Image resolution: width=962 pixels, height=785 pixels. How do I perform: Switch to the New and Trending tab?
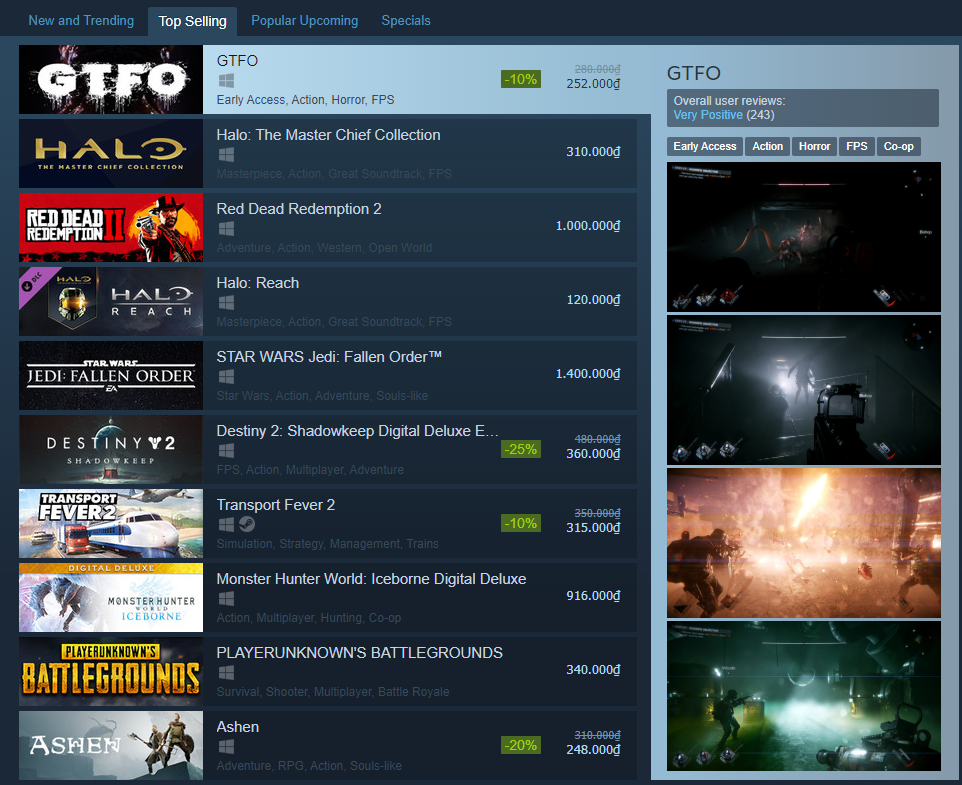coord(81,20)
